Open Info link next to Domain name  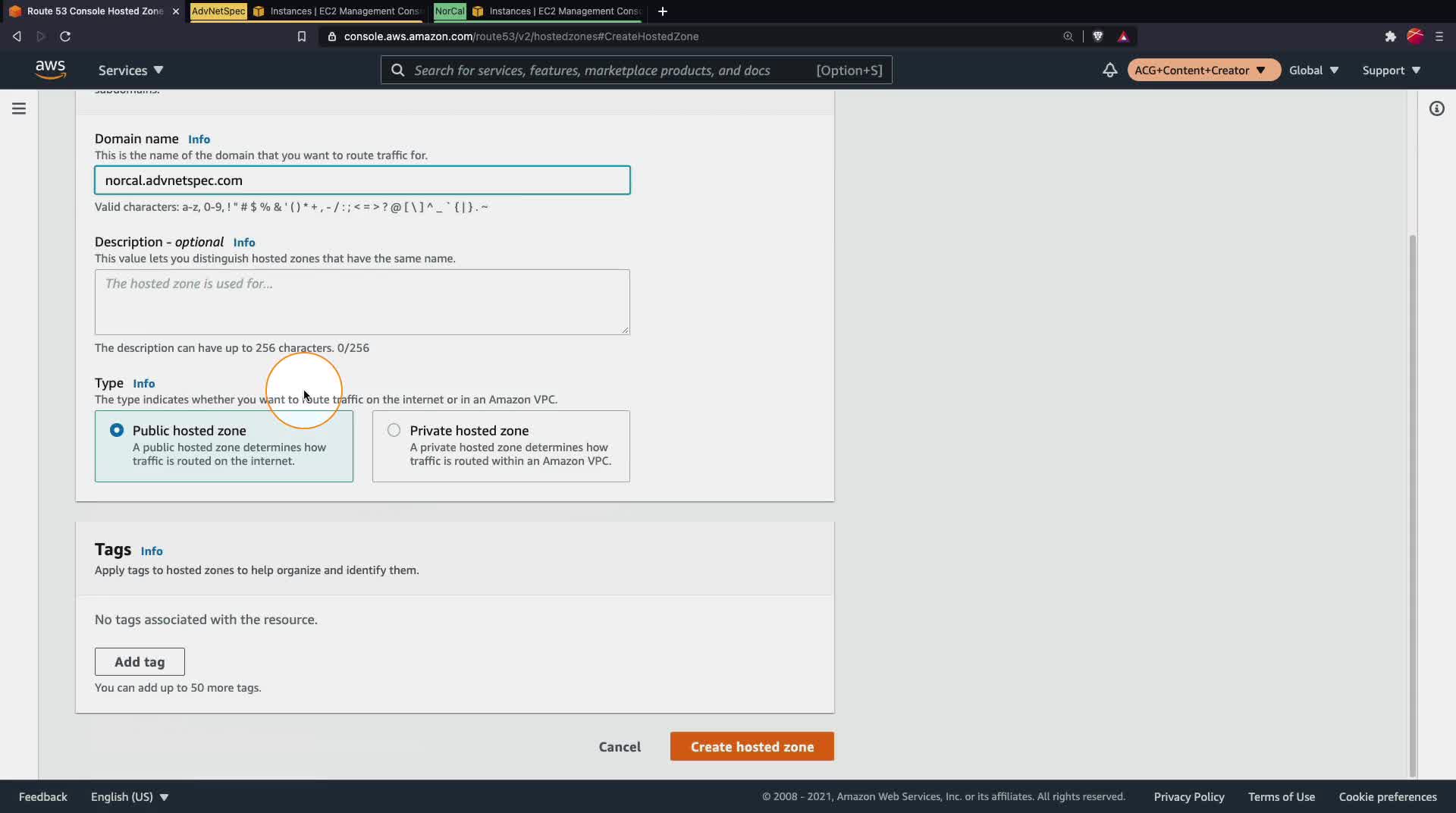199,139
